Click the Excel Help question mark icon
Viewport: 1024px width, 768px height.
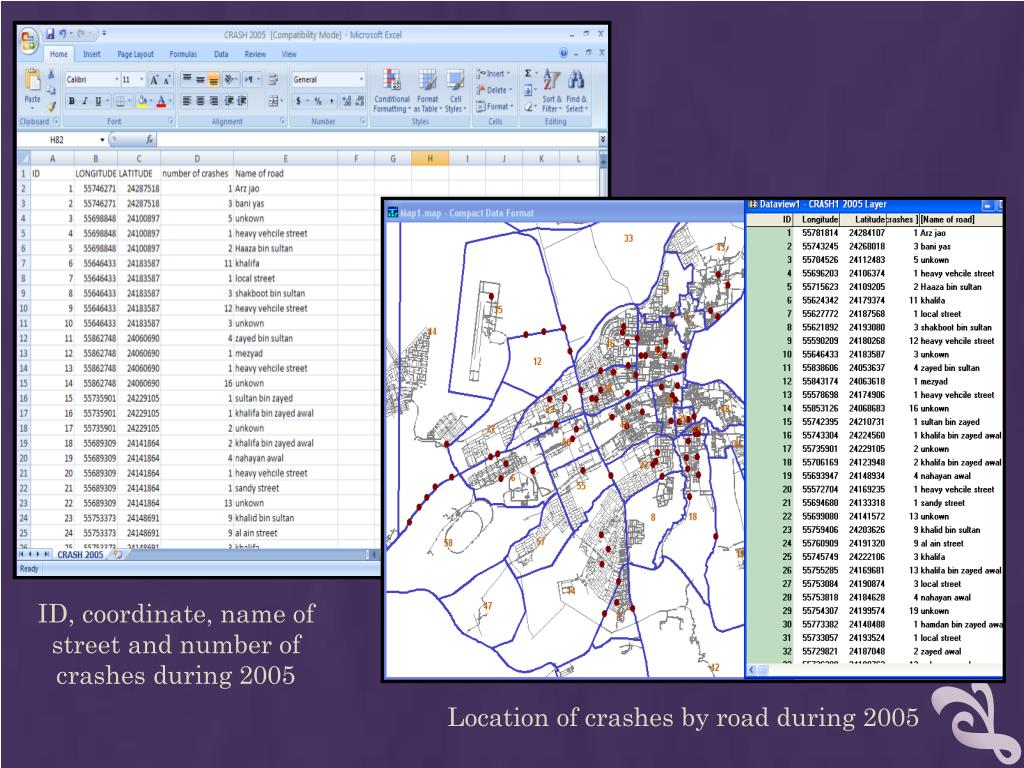coord(564,54)
